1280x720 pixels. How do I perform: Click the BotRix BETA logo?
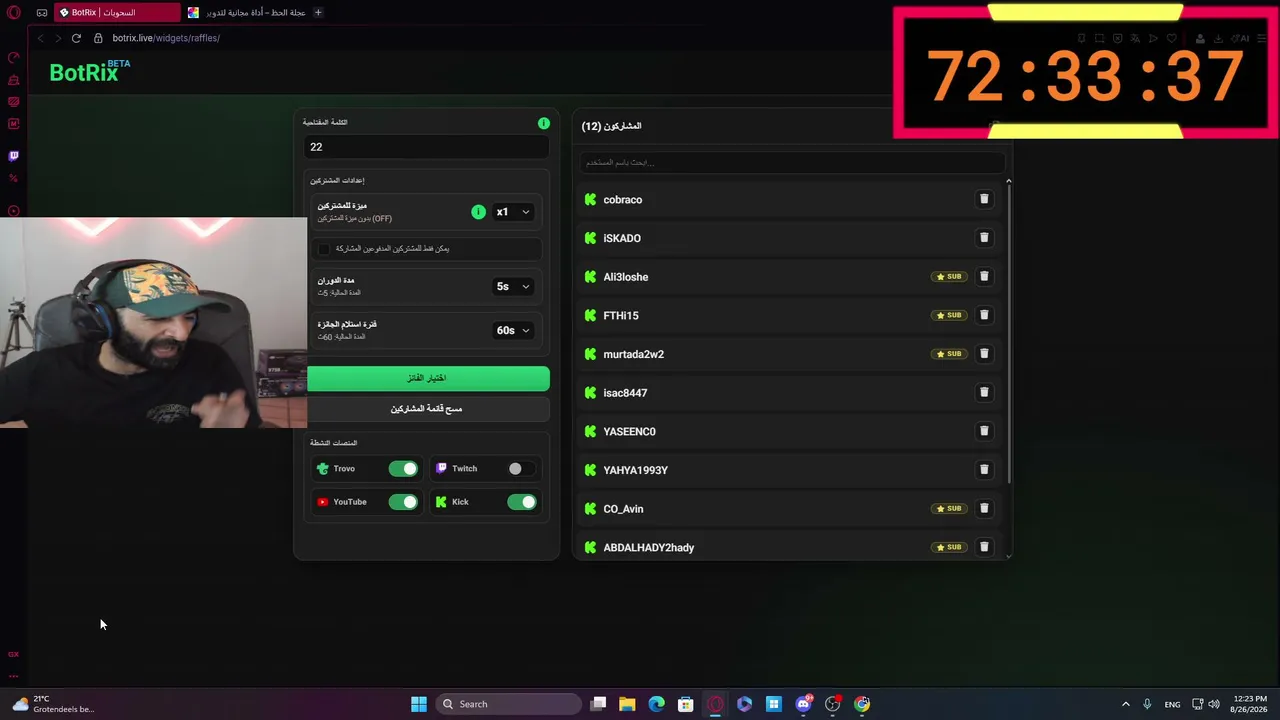tap(90, 71)
